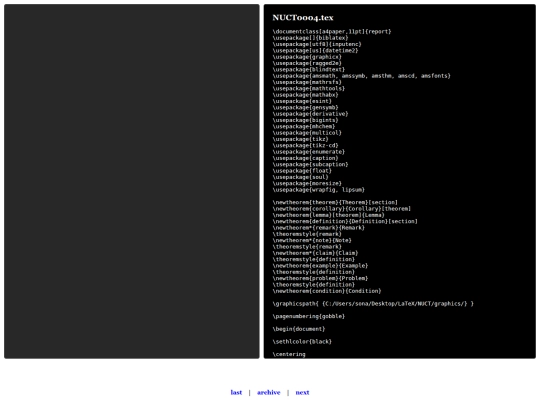Open the 'archive' link
Image resolution: width=540 pixels, height=405 pixels.
pyautogui.click(x=269, y=392)
